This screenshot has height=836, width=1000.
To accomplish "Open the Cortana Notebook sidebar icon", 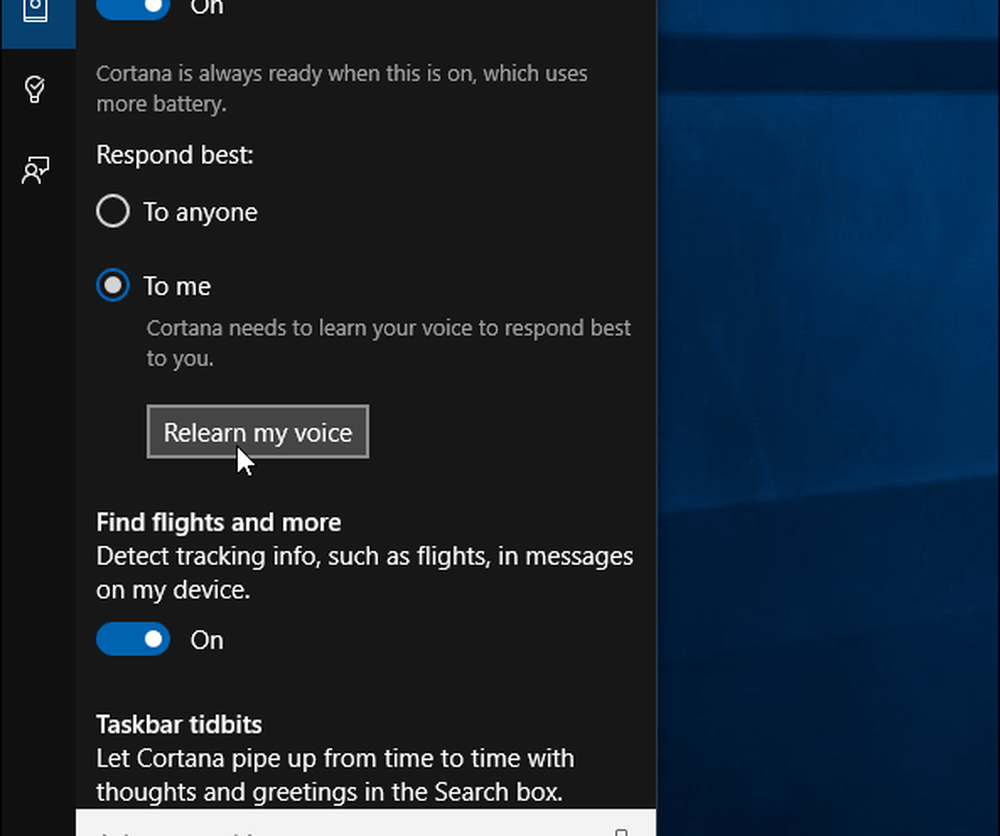I will coord(36,11).
